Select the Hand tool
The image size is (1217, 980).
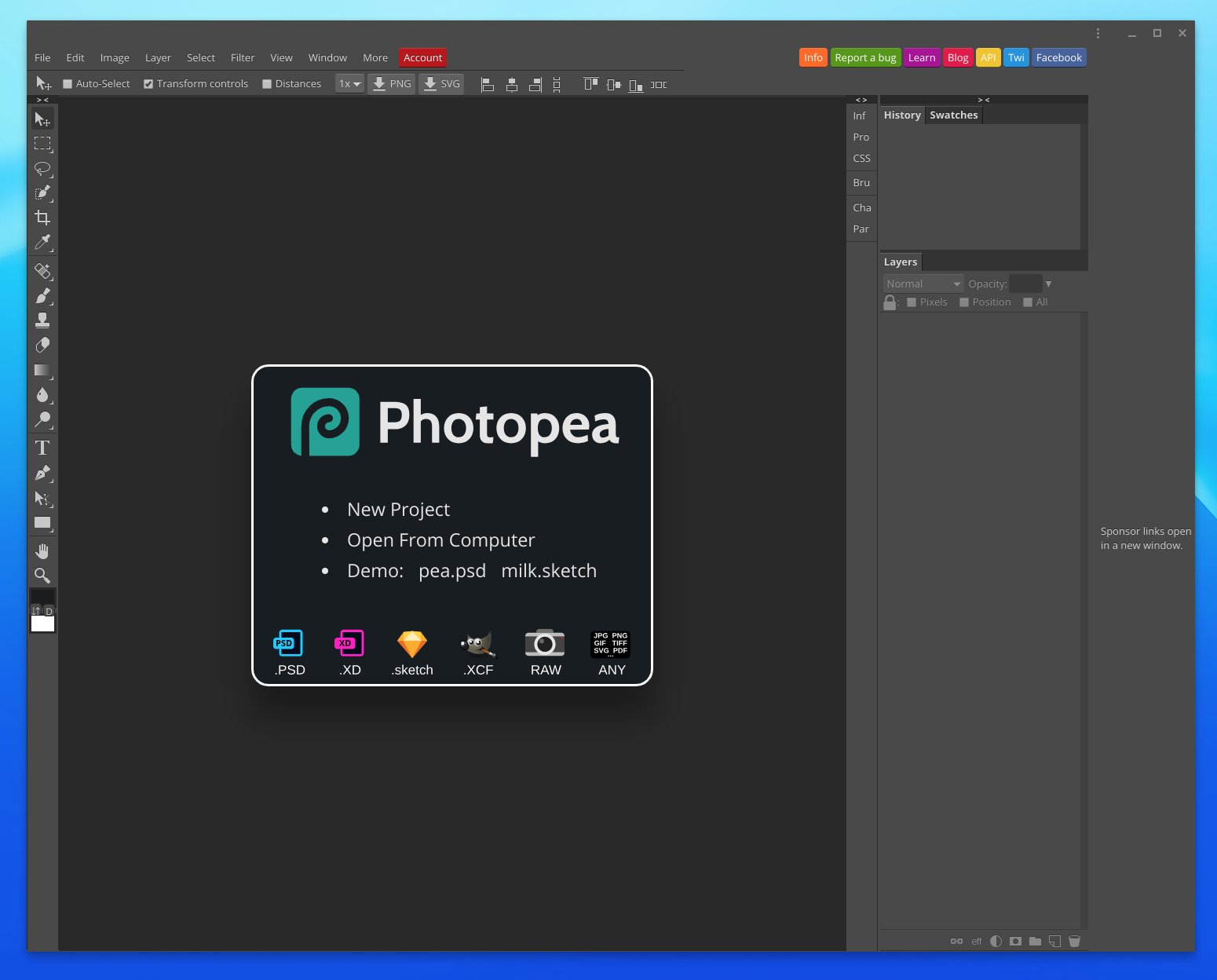click(42, 551)
